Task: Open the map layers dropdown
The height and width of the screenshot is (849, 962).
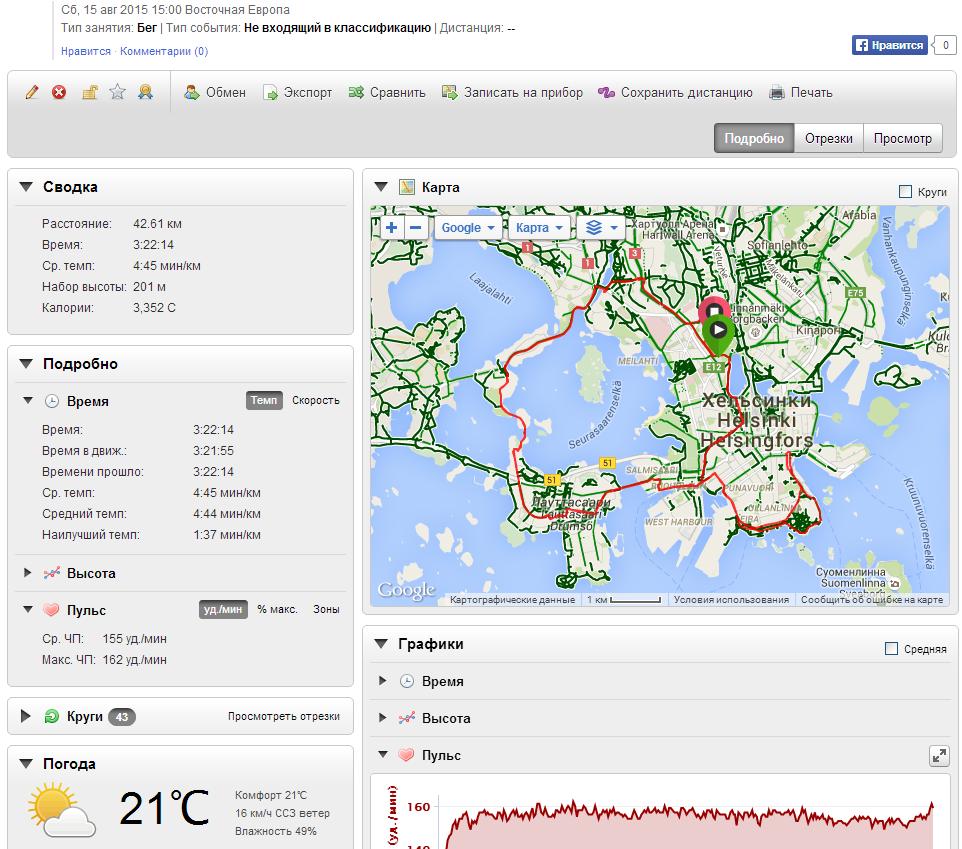Action: tap(601, 228)
